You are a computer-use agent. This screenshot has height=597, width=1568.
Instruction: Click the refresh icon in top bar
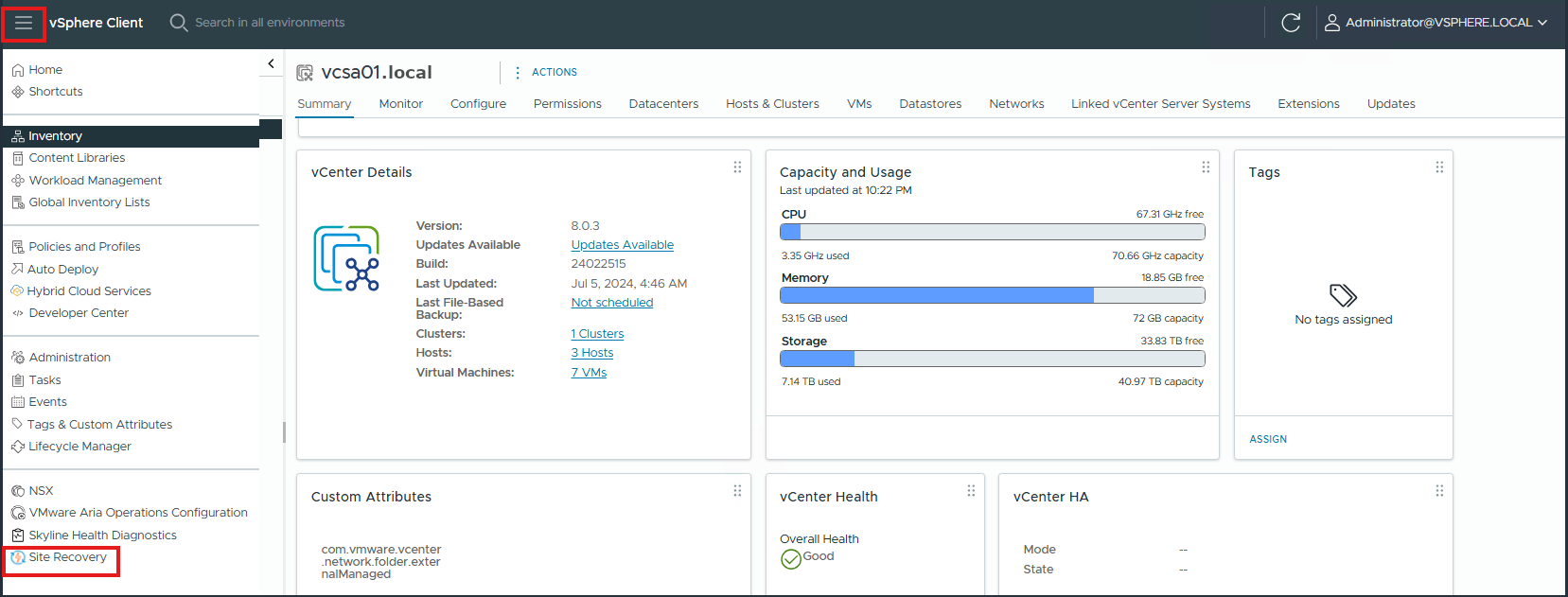(1291, 23)
